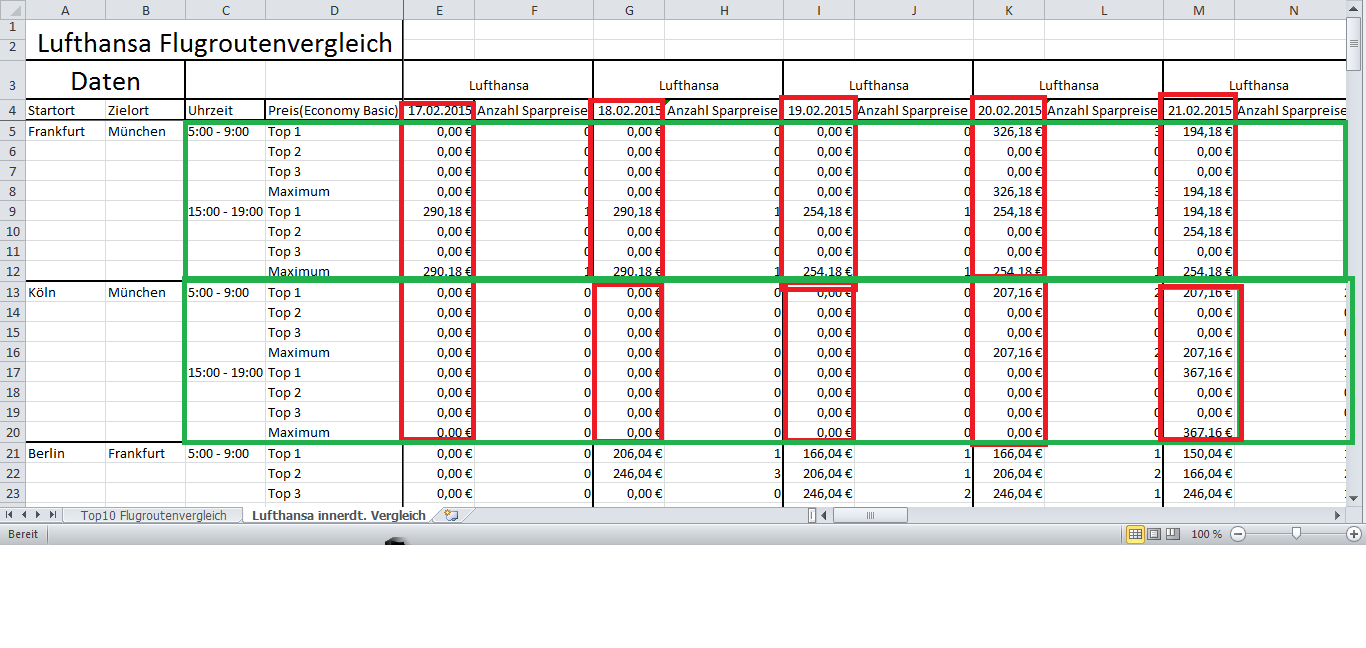Select the Uhrzeit header cell

[x=225, y=110]
